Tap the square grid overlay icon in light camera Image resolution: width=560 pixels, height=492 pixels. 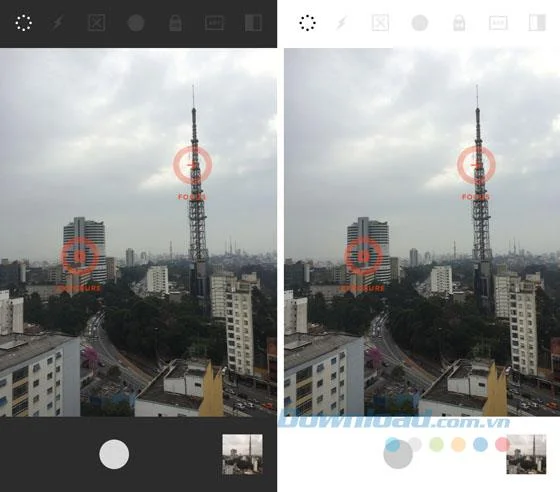pos(380,23)
